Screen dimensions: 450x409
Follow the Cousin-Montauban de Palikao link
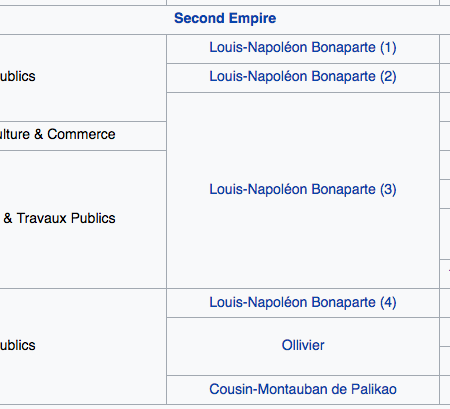[303, 389]
